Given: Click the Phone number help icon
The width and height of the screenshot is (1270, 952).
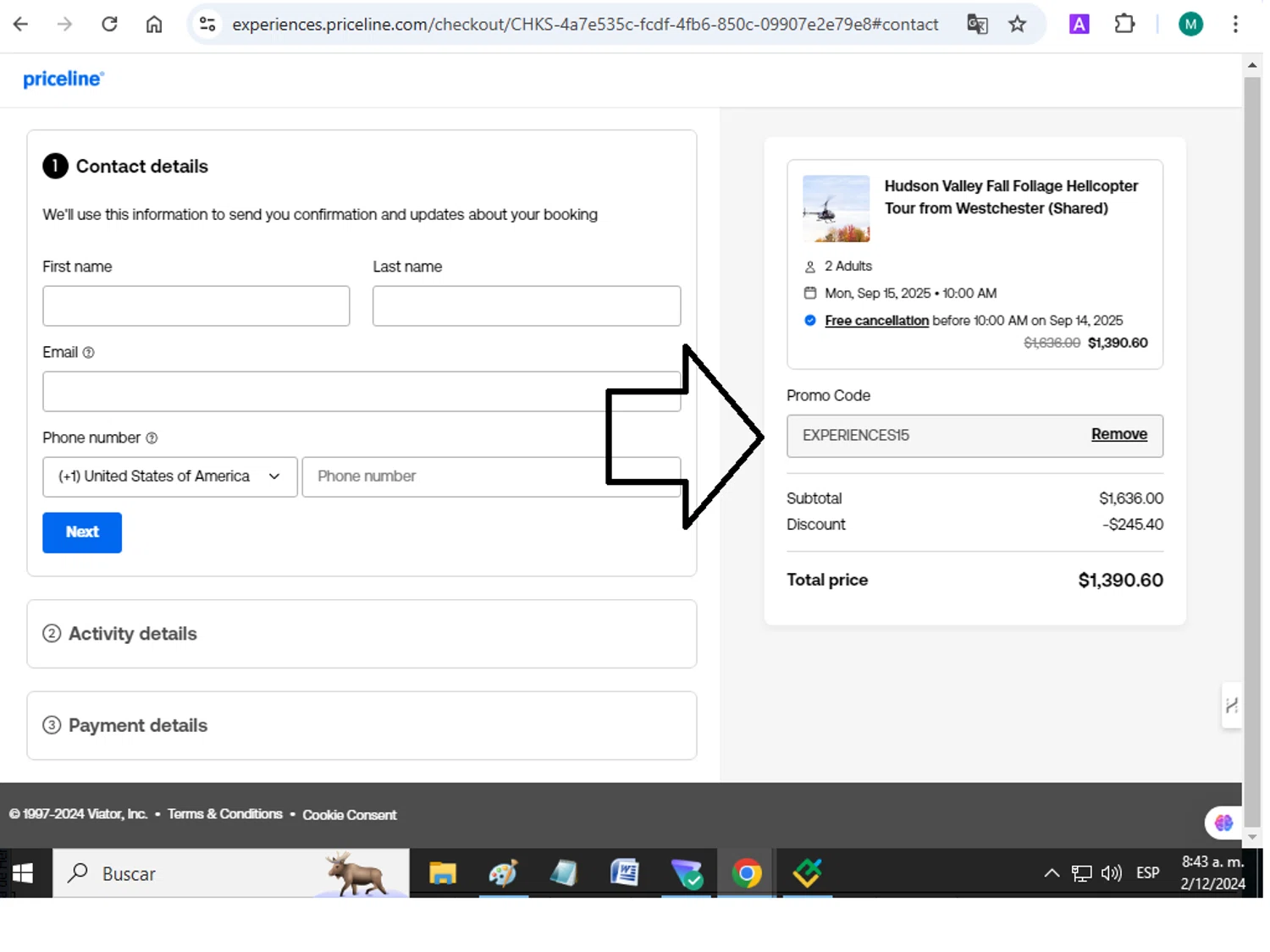Looking at the screenshot, I should point(152,438).
